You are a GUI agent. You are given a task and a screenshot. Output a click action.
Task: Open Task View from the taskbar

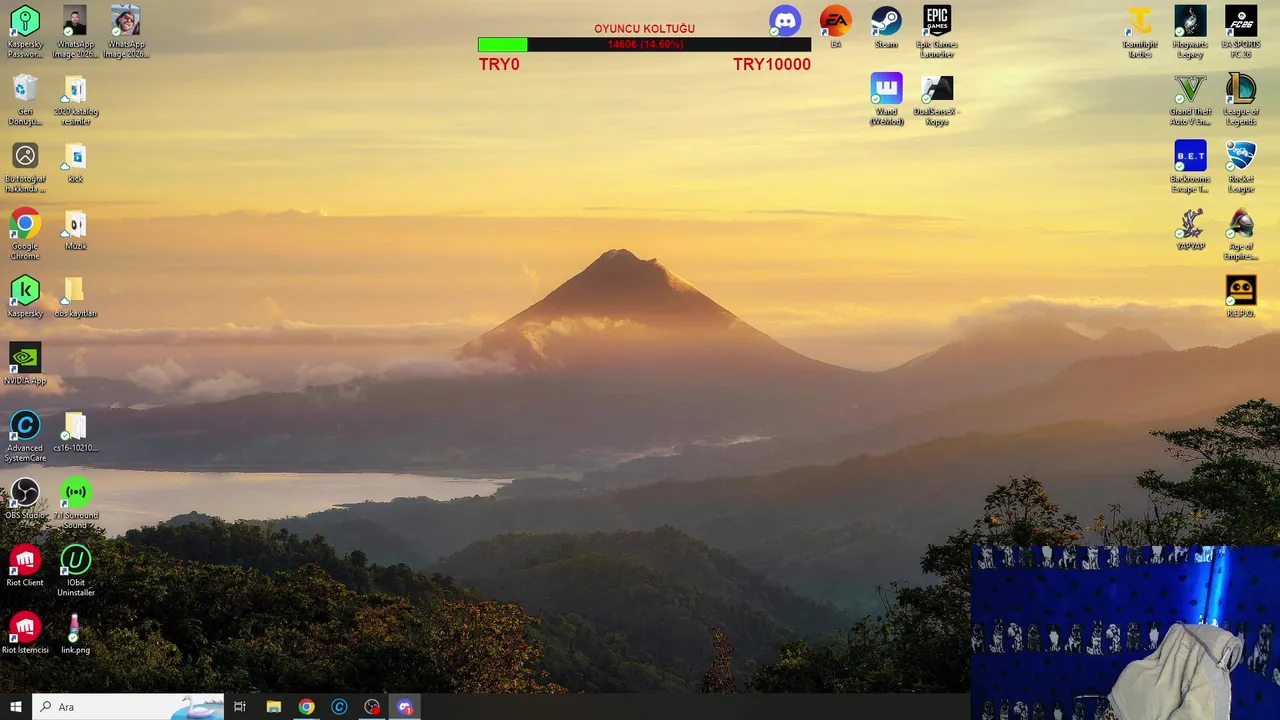240,707
